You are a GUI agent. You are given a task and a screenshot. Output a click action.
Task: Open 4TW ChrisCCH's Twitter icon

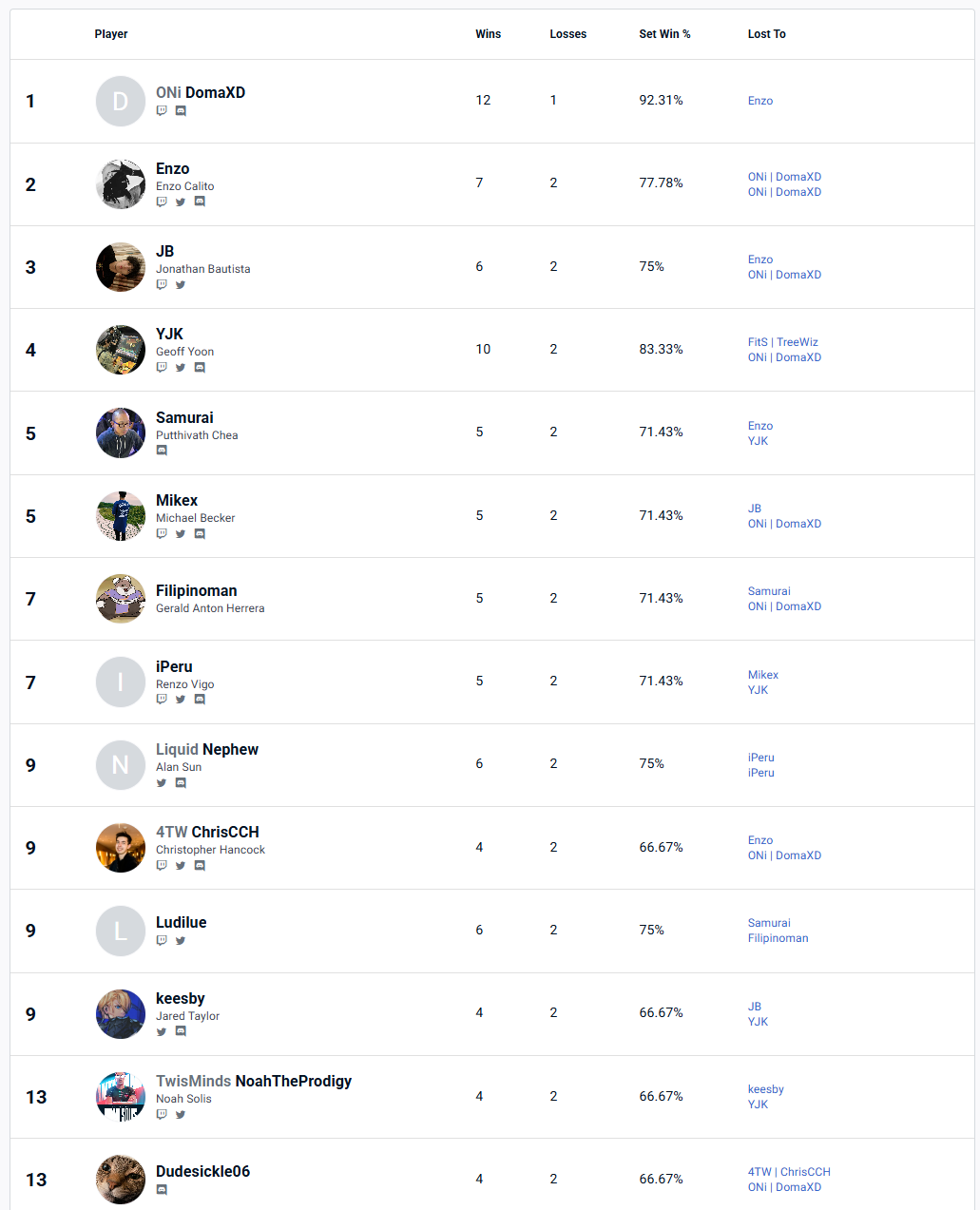click(x=181, y=866)
